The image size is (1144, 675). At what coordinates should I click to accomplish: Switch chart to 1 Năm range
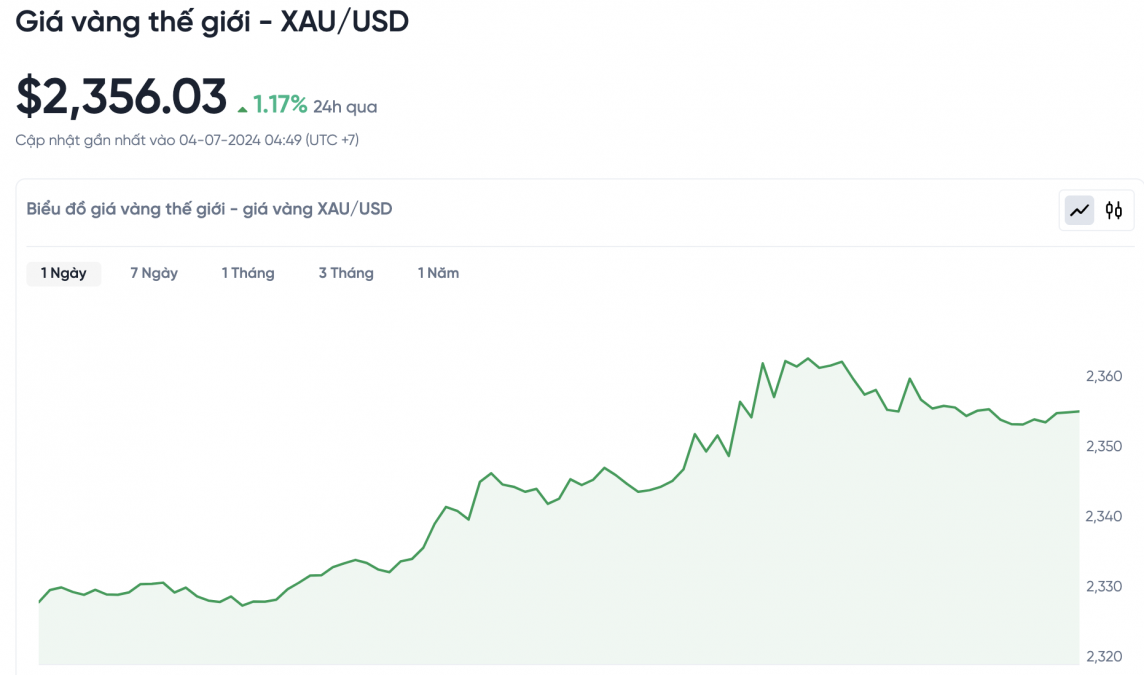[x=438, y=273]
